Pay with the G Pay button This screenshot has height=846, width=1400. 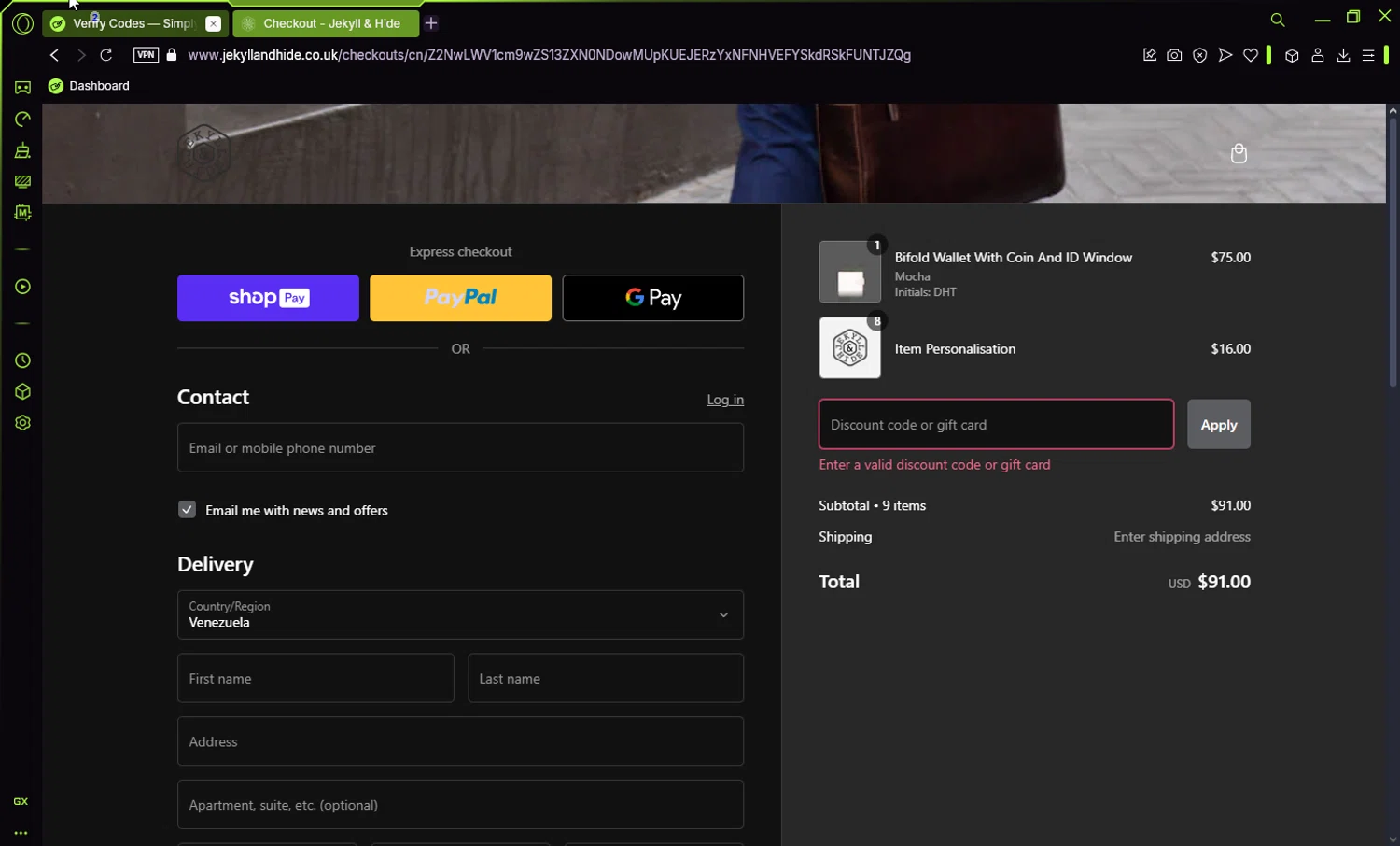[x=653, y=298]
